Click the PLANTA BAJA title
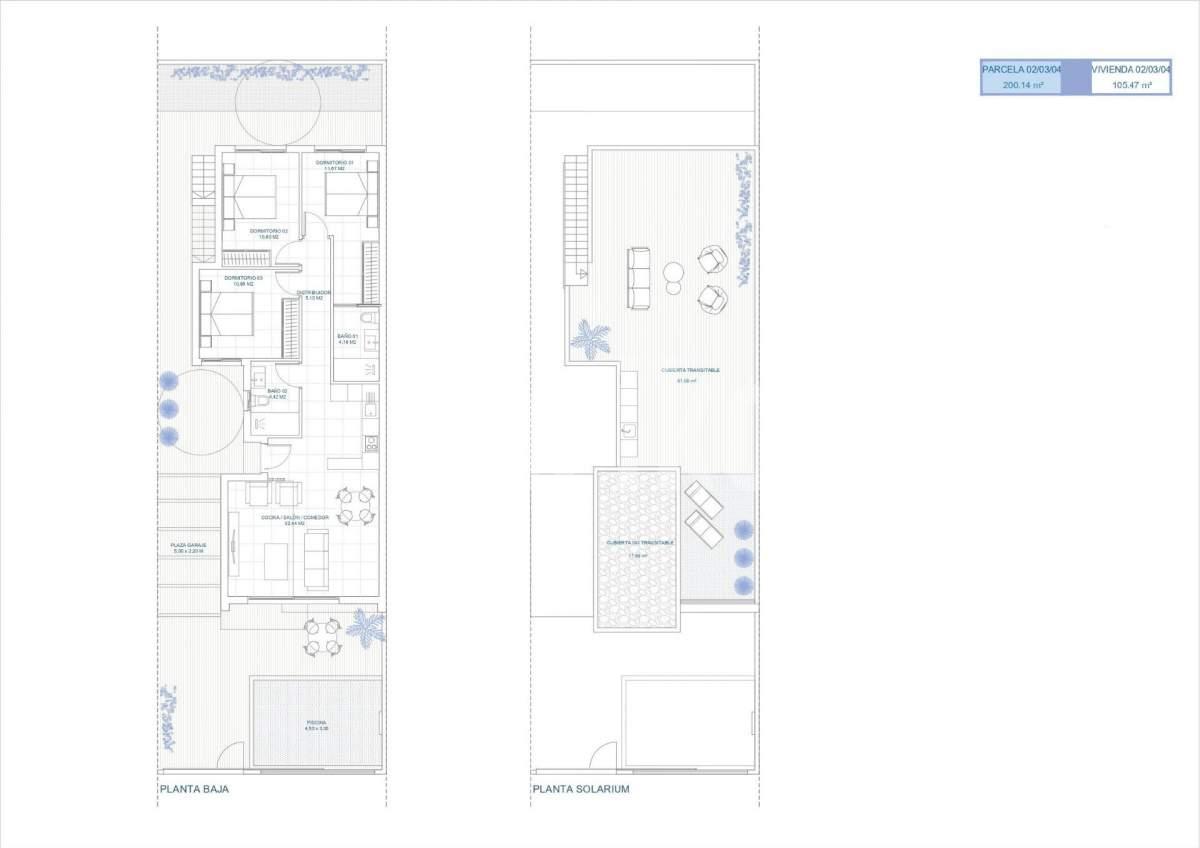The width and height of the screenshot is (1200, 848). (194, 789)
